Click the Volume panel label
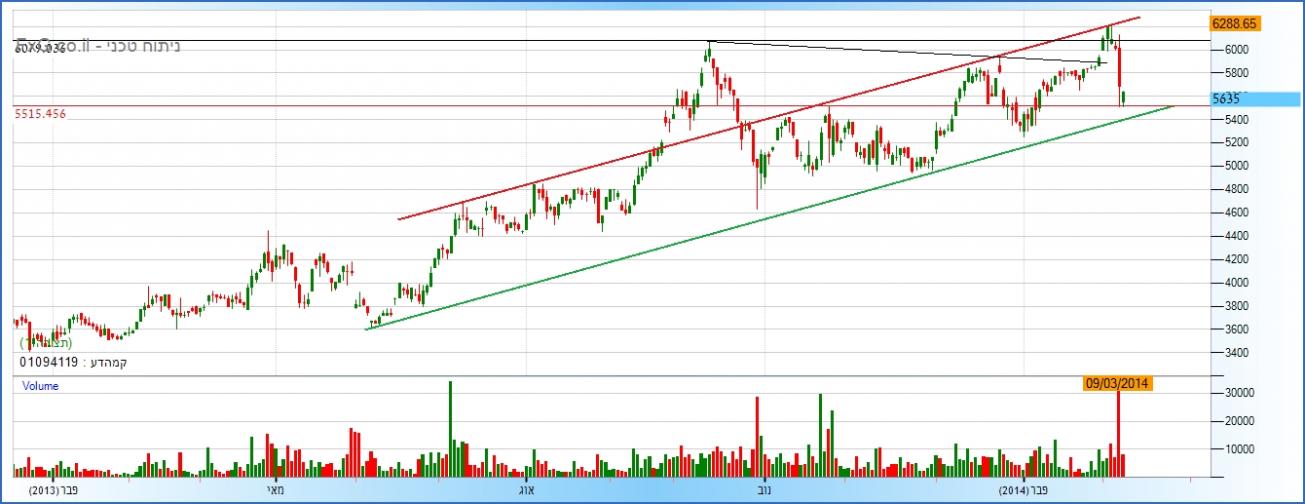This screenshot has width=1305, height=504. click(40, 386)
